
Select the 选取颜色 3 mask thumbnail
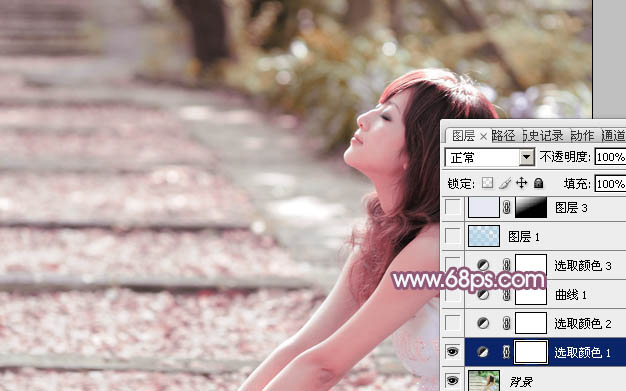pyautogui.click(x=531, y=264)
